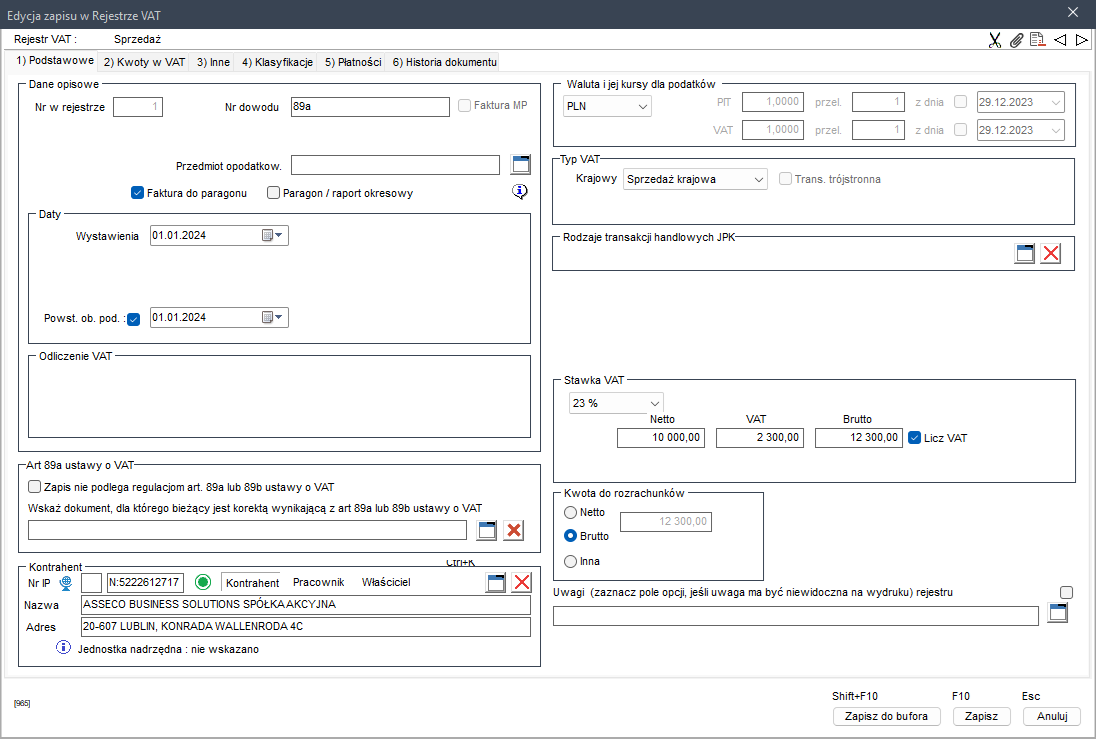1096x739 pixels.
Task: Click Adres field 20-607 LUBLIN
Action: 306,626
